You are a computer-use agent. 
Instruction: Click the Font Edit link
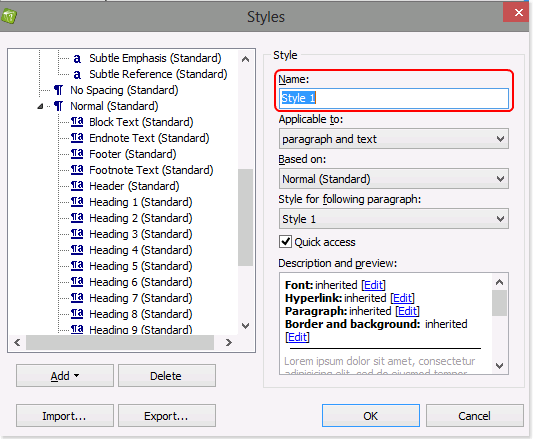point(373,285)
